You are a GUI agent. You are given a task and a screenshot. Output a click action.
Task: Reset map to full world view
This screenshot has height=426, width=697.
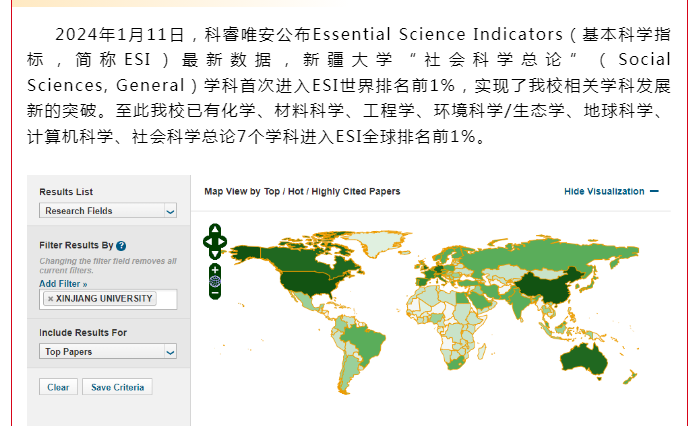[215, 281]
